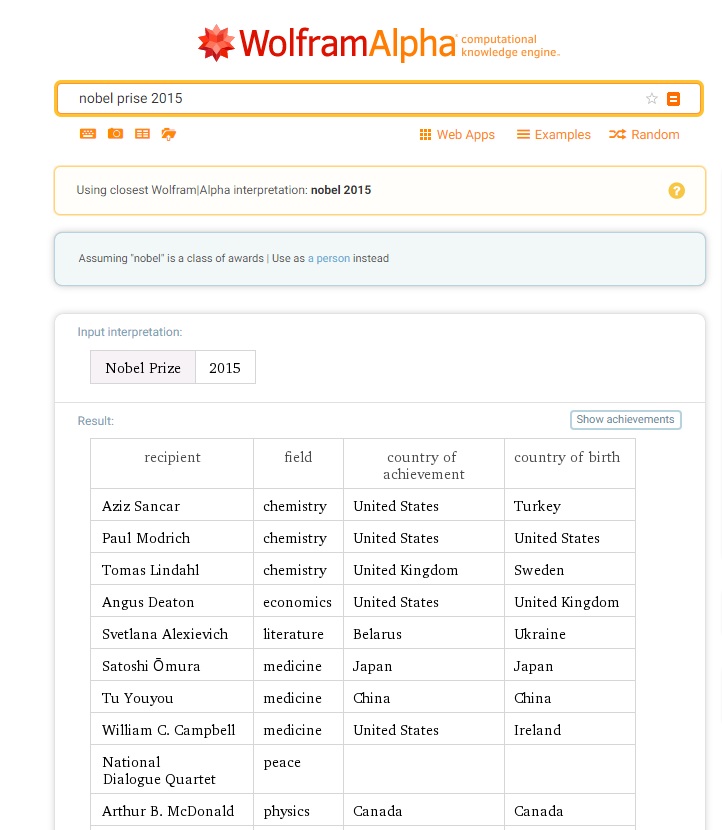
Task: Open the image input camera icon
Action: [x=115, y=134]
